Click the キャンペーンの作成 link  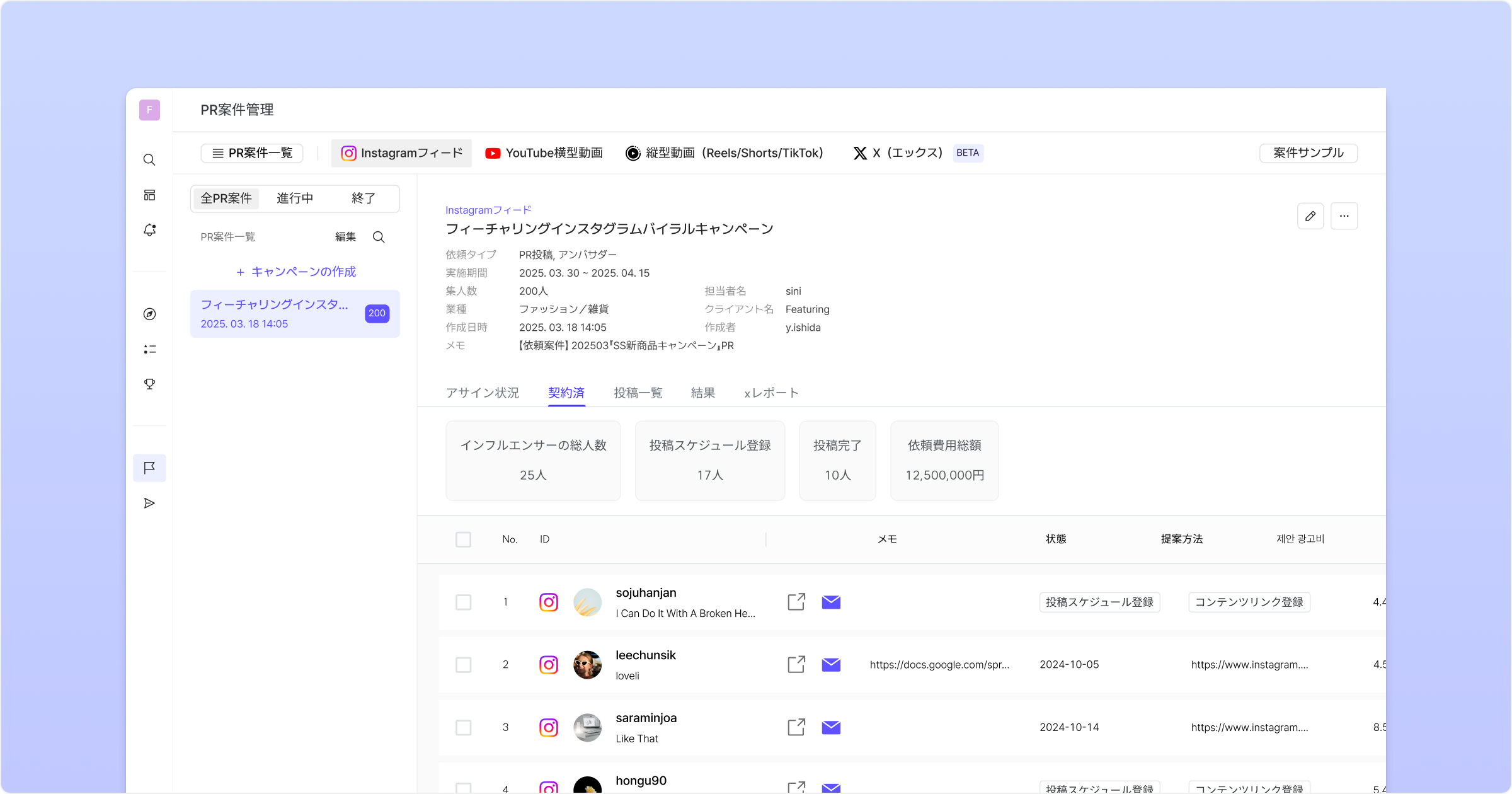pyautogui.click(x=295, y=272)
